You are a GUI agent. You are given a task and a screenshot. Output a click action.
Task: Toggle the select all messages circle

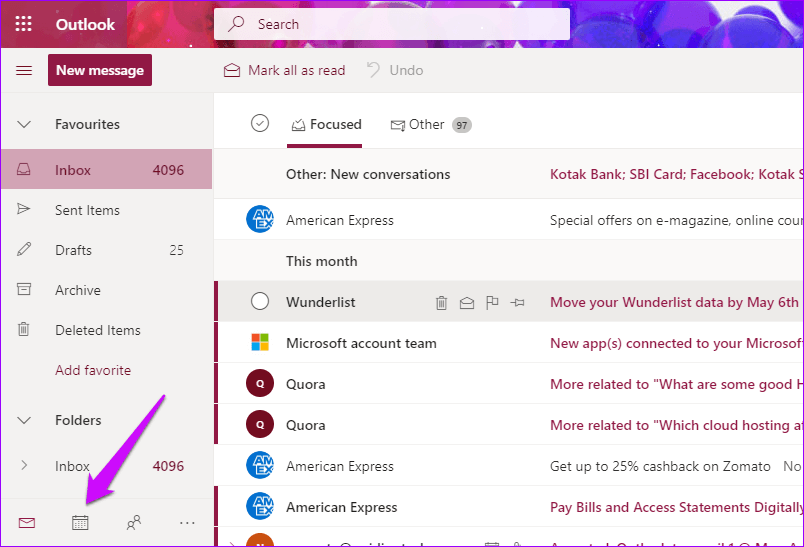[x=260, y=124]
